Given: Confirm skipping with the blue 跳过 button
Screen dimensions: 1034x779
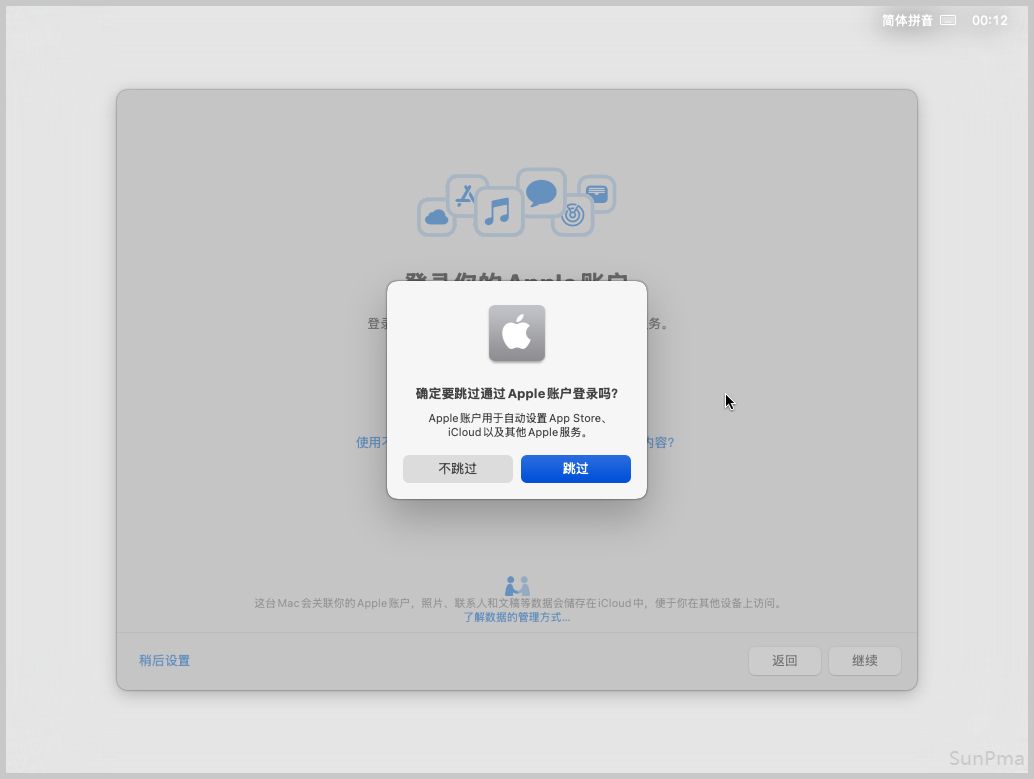Looking at the screenshot, I should click(x=575, y=469).
